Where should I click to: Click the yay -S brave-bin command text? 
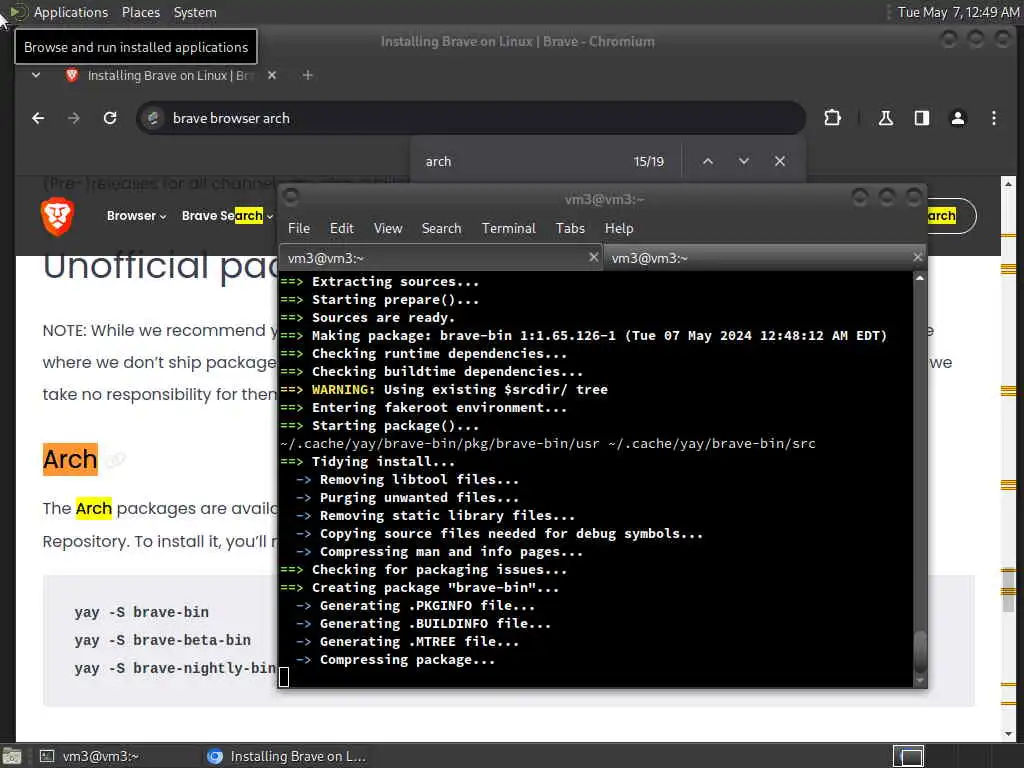[x=142, y=612]
